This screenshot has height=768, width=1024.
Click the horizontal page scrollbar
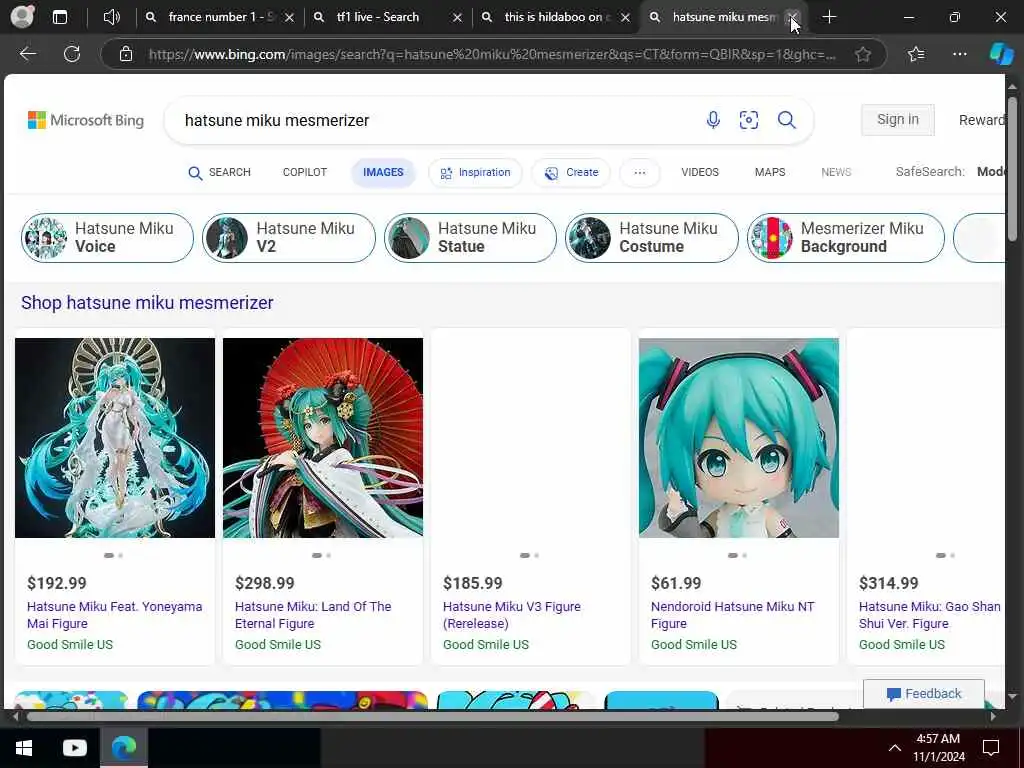tap(431, 716)
